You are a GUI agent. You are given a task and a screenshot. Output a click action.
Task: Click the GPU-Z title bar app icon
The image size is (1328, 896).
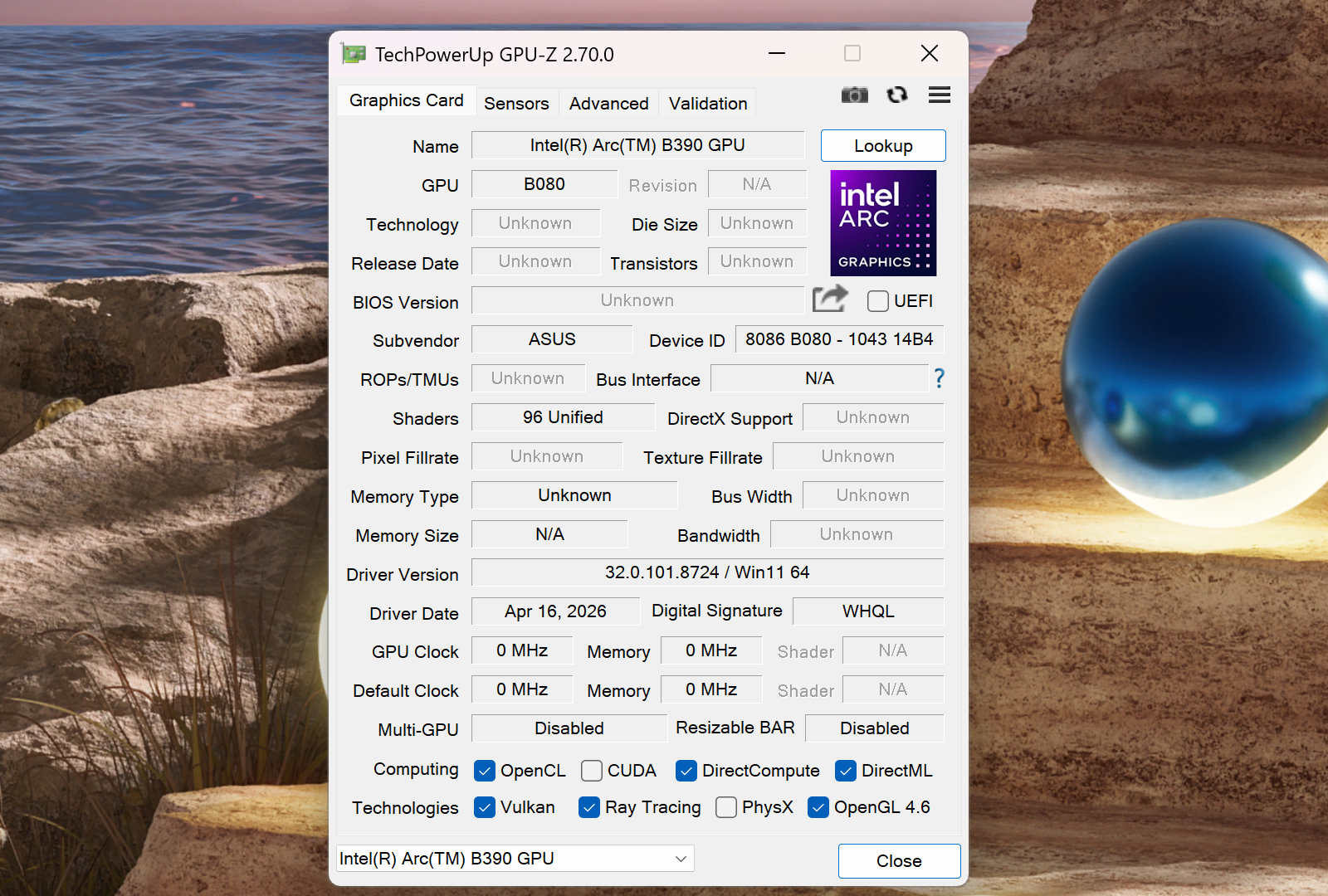(x=354, y=54)
